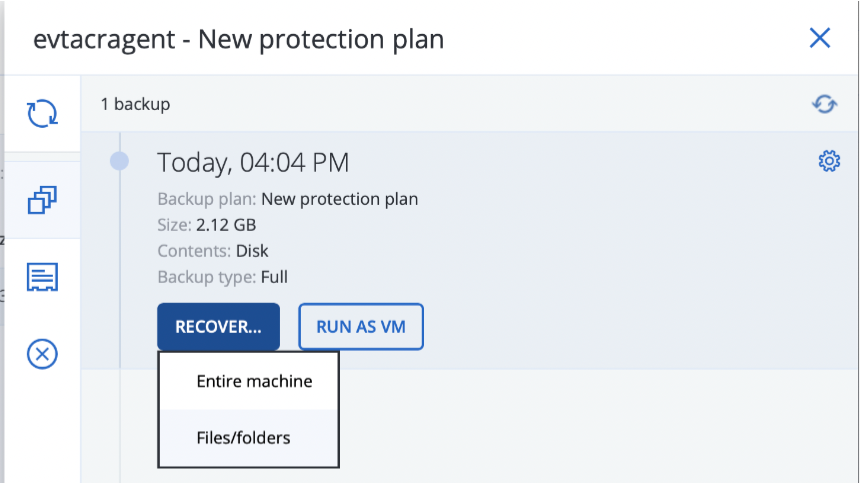Refresh the backup list
The height and width of the screenshot is (483, 860).
pos(824,104)
